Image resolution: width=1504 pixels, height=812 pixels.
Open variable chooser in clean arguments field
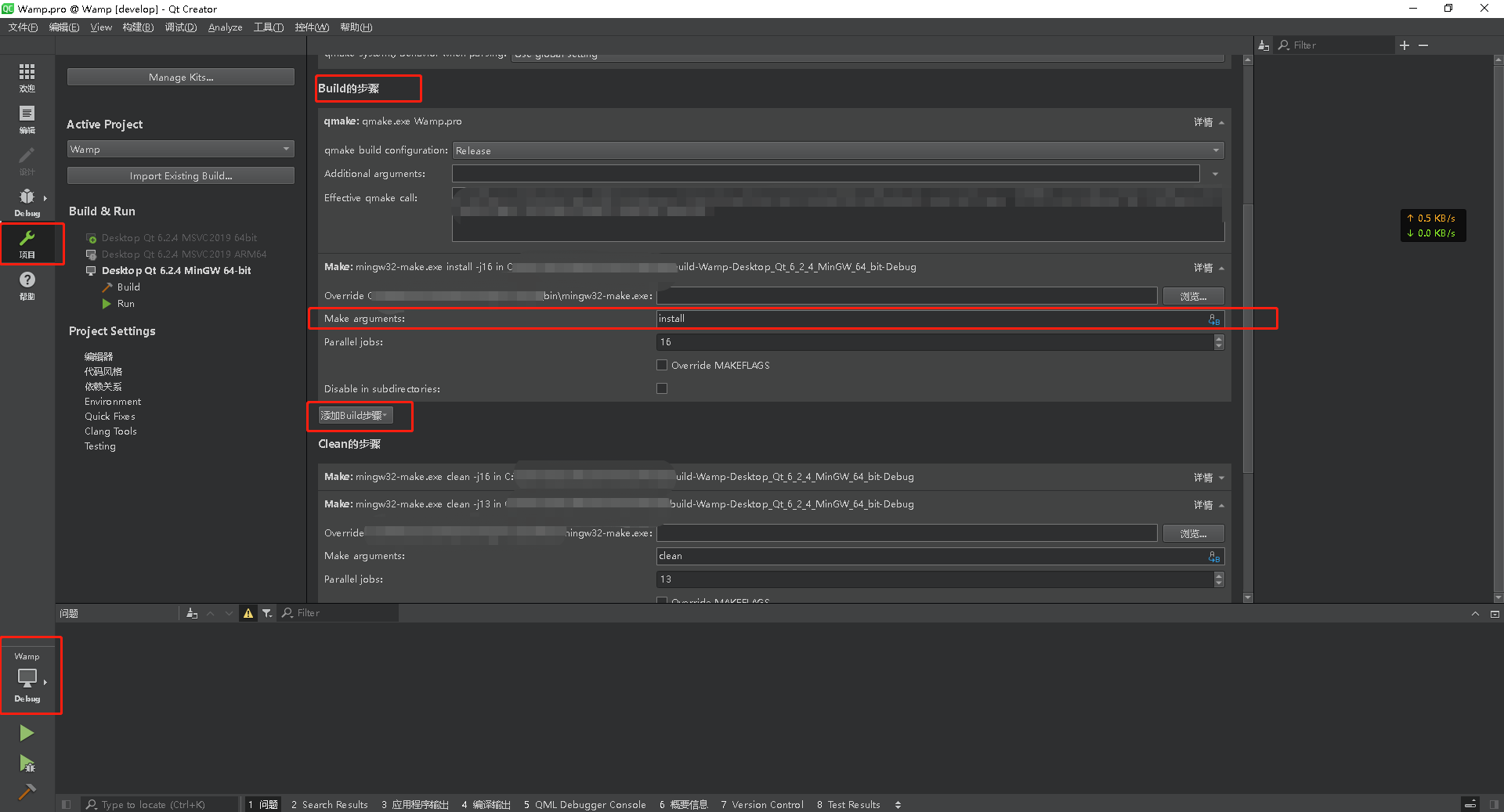point(1214,557)
